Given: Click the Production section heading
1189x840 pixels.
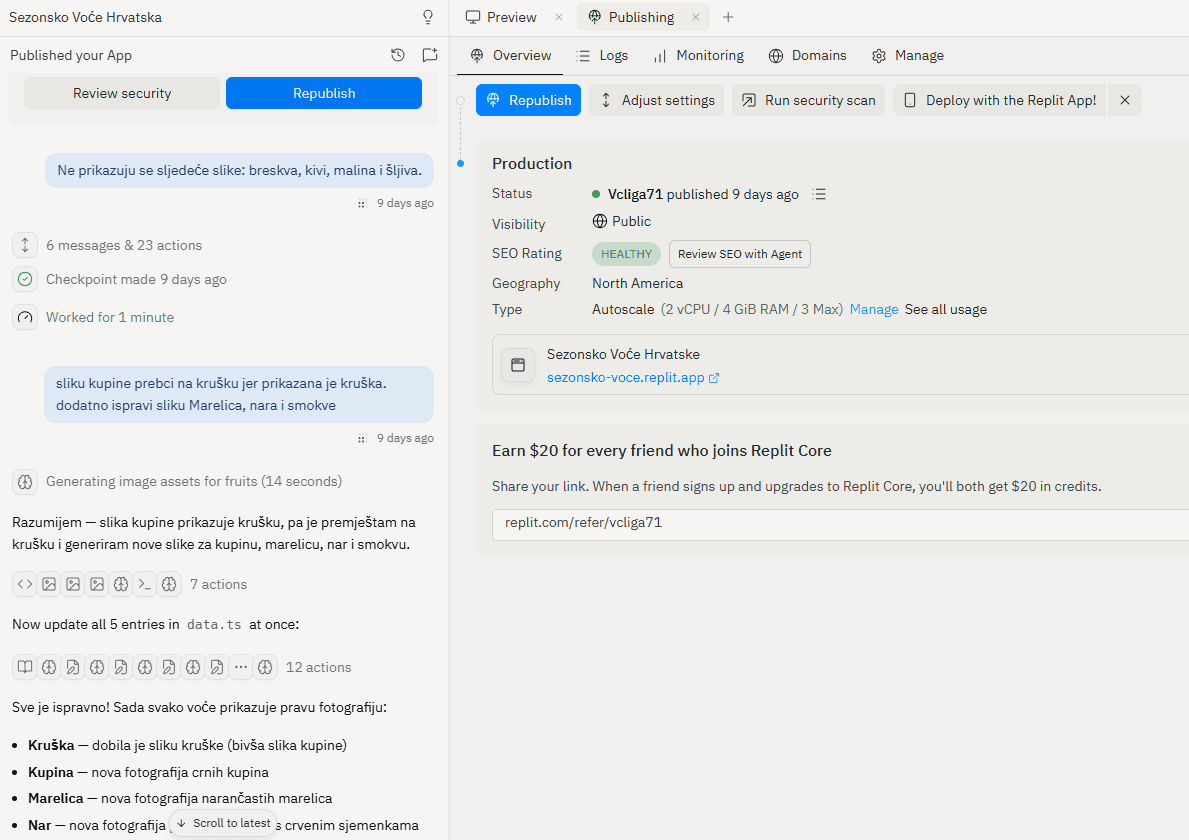Looking at the screenshot, I should pyautogui.click(x=532, y=164).
